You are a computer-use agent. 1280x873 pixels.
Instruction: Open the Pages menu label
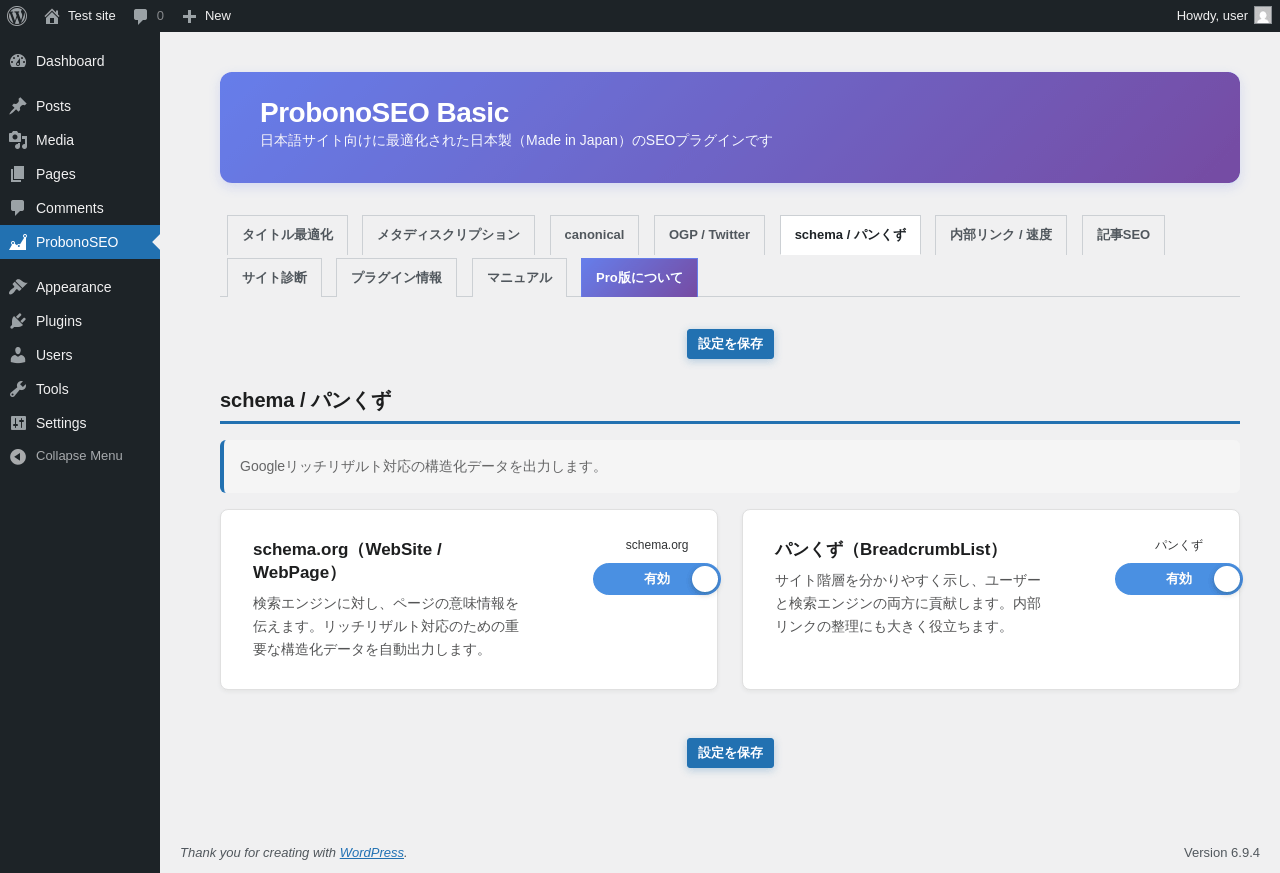click(56, 174)
